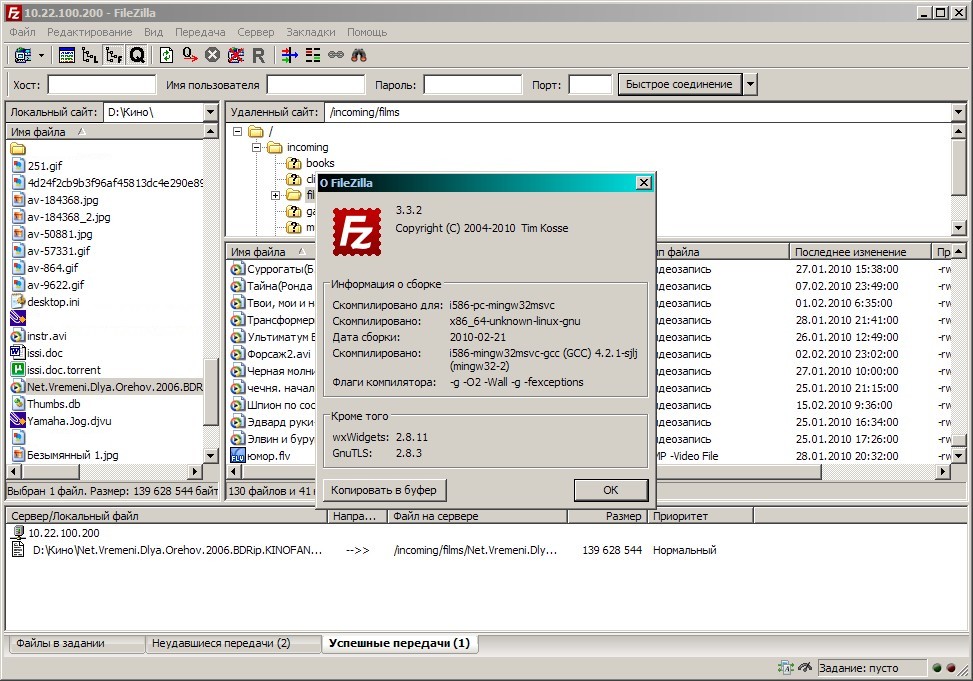This screenshot has height=681, width=973.
Task: Reconnect to the last server
Action: click(x=258, y=55)
